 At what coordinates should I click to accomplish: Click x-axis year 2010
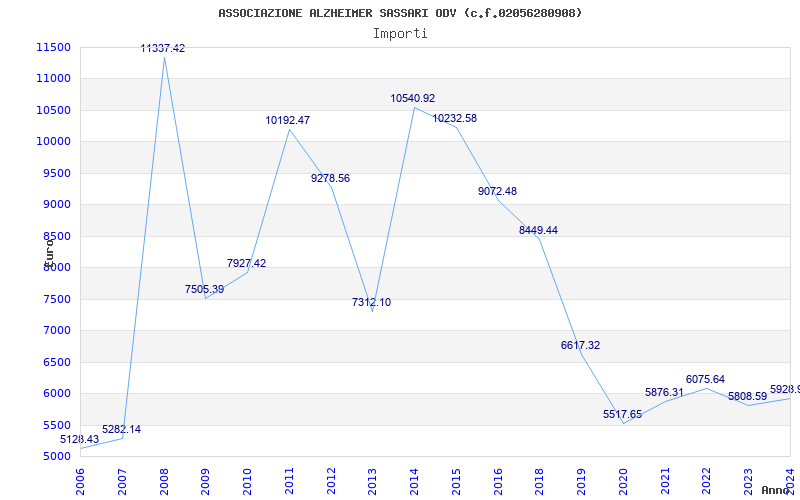point(247,482)
